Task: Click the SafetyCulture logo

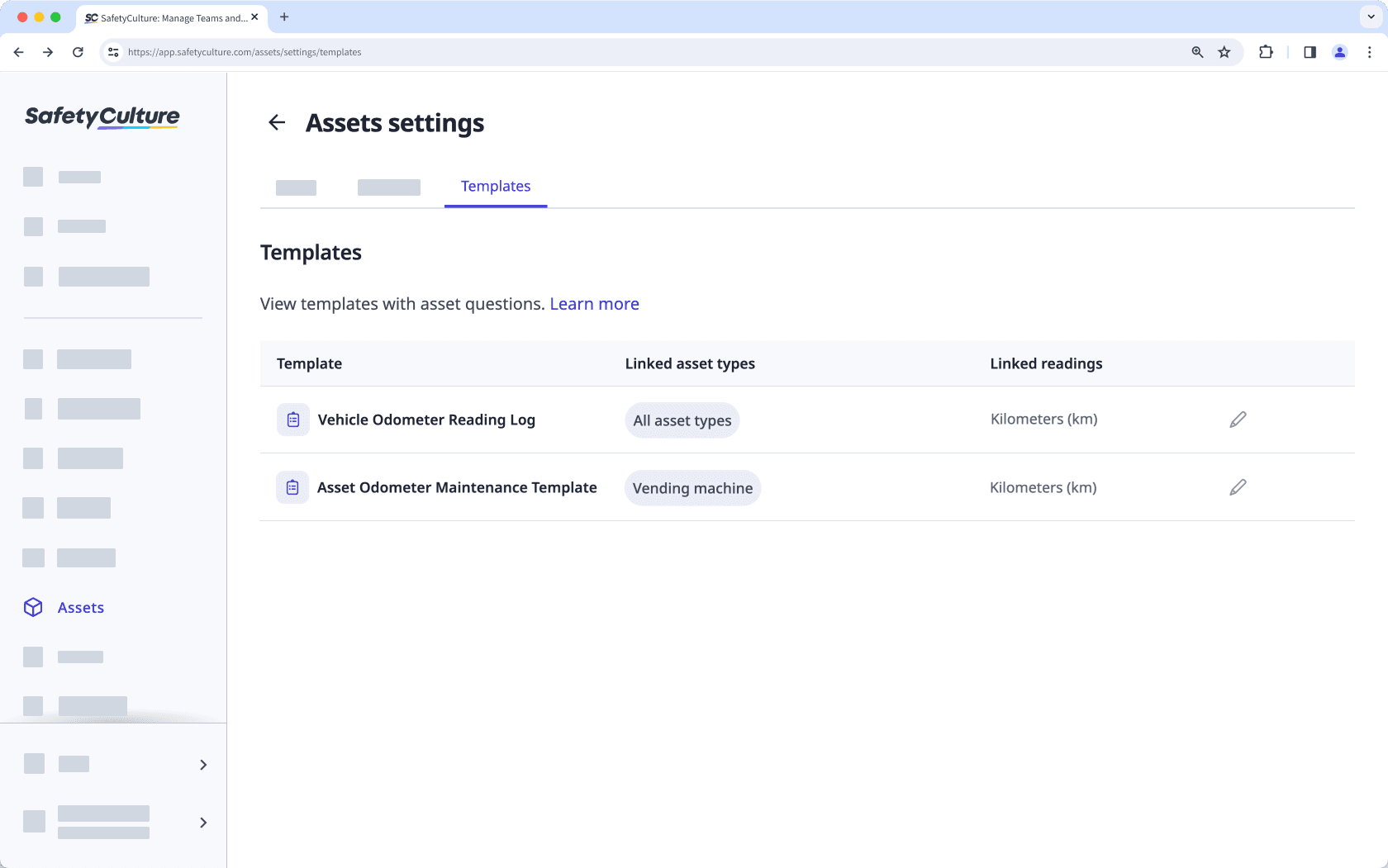Action: pos(101,117)
